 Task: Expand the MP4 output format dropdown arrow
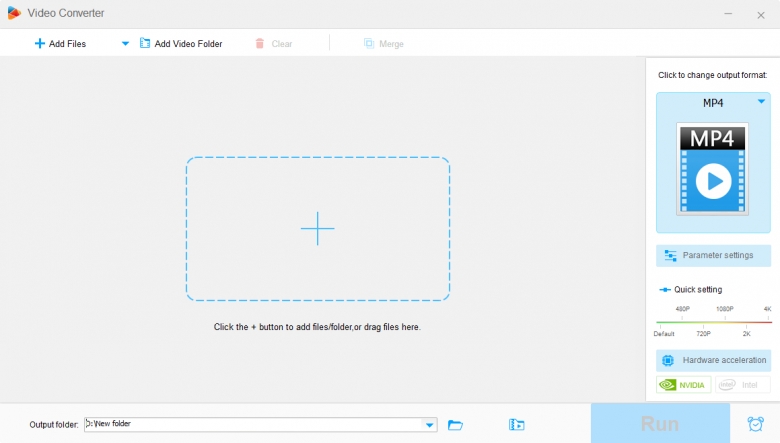coord(761,102)
